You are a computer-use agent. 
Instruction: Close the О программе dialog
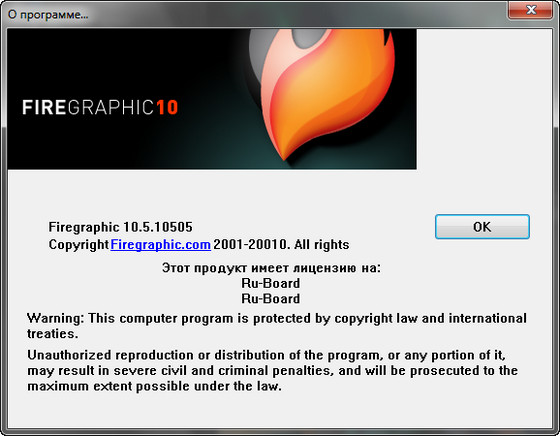530,10
